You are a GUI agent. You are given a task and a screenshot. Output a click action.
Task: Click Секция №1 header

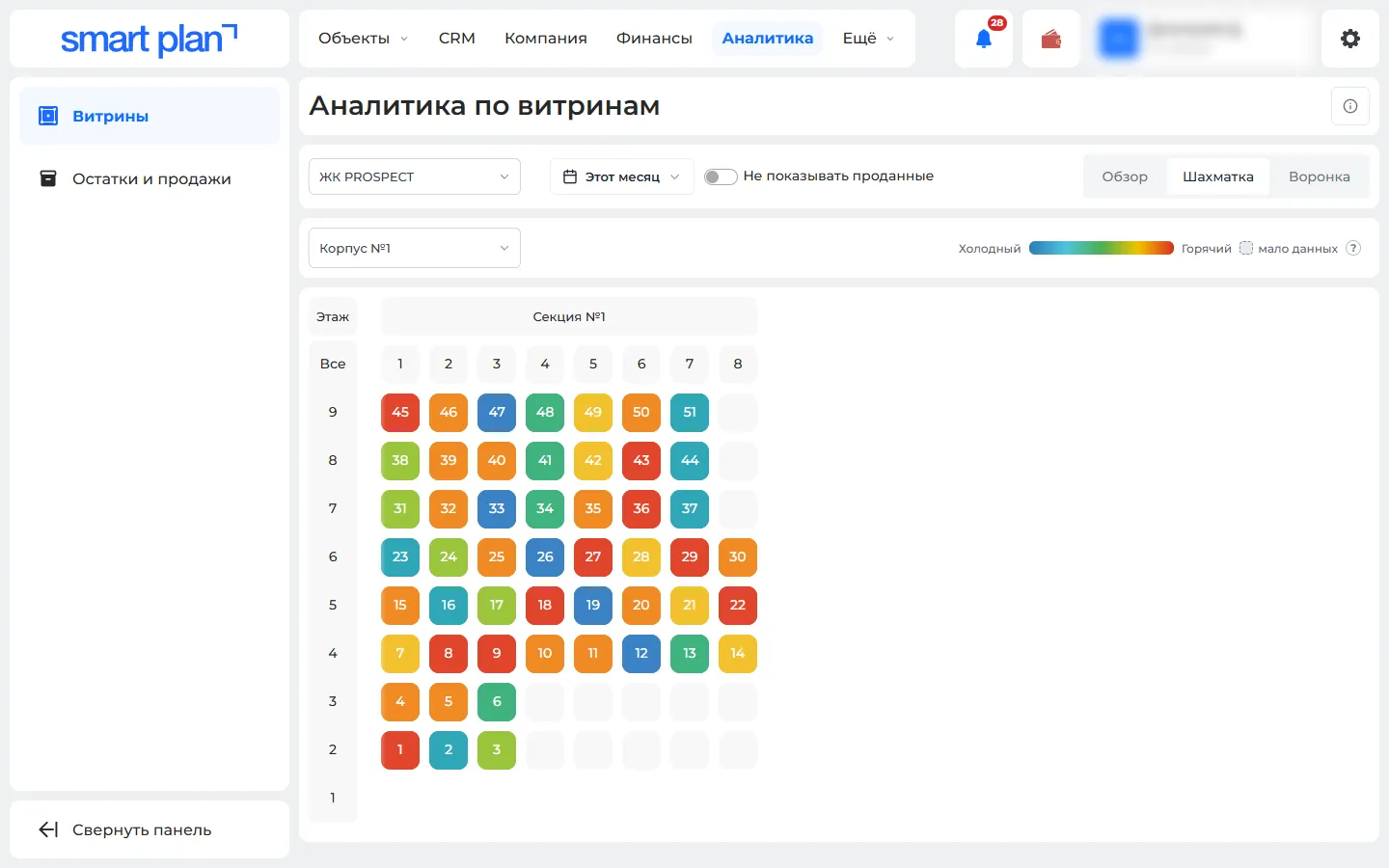569,316
